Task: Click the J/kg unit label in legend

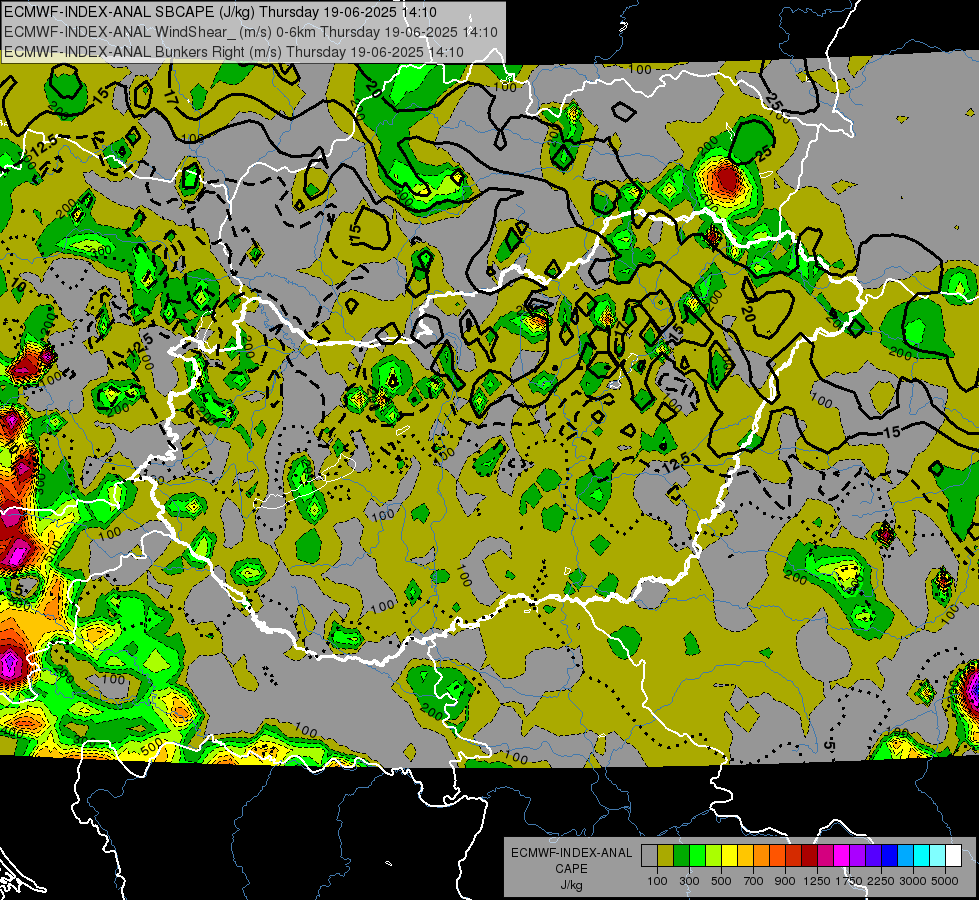Action: point(572,885)
